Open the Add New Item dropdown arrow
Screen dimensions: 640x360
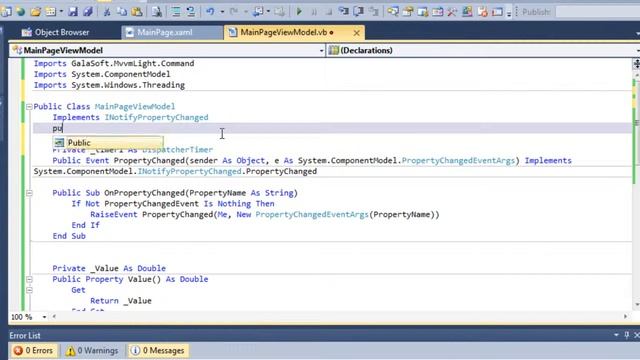coord(61,12)
